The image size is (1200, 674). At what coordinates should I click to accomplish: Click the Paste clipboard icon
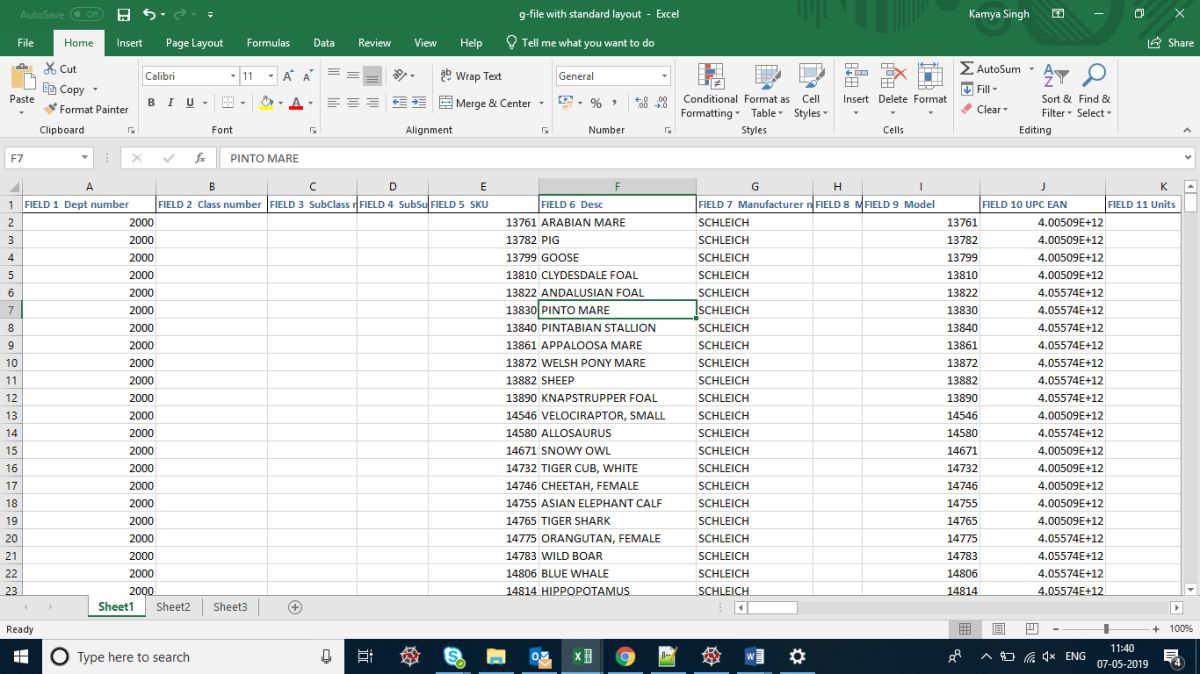pos(22,77)
